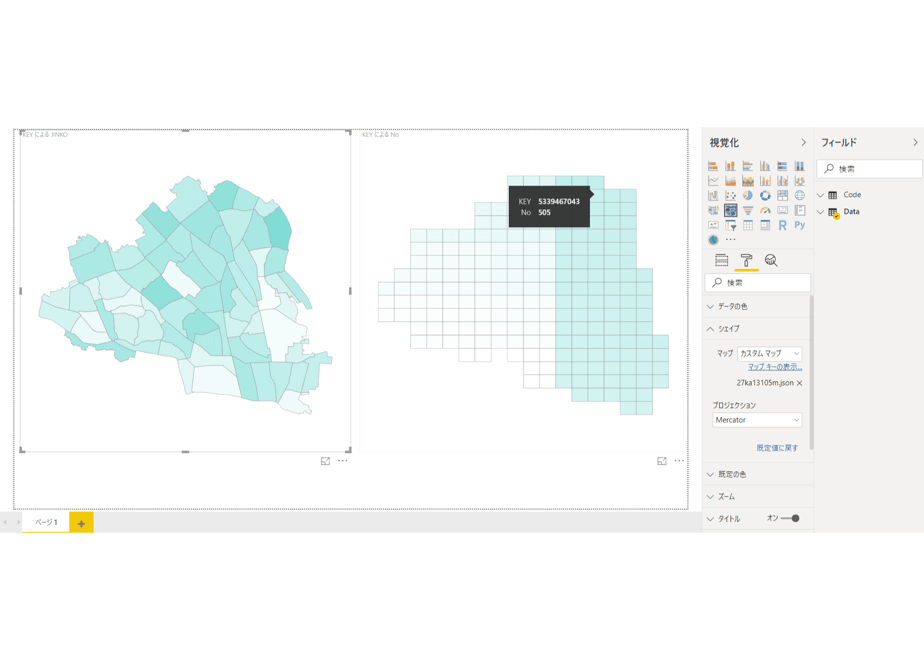The image size is (924, 660).
Task: Select the line and clustered column visual
Action: (782, 180)
